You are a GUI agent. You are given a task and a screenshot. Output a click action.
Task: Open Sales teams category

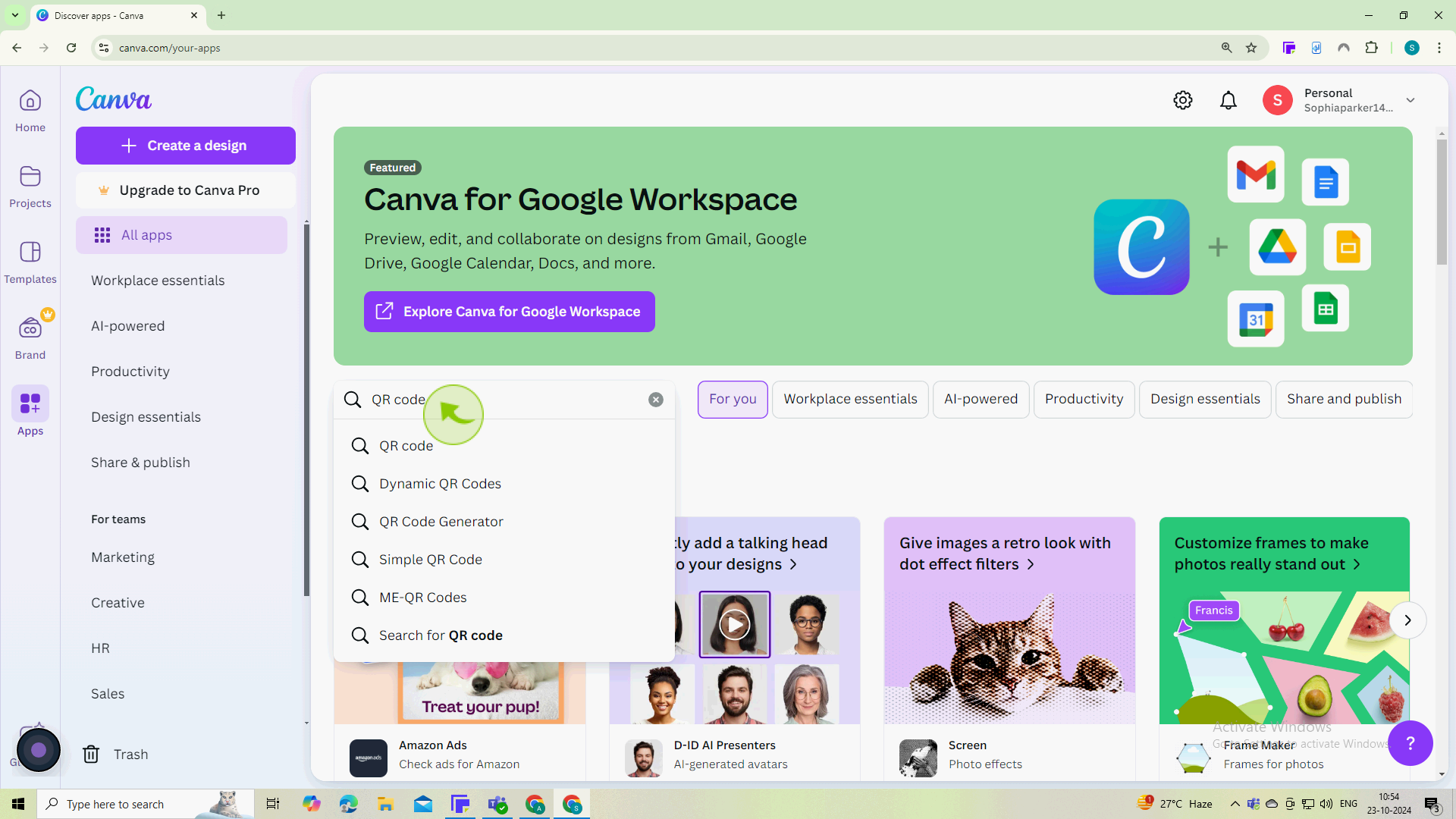tap(108, 694)
